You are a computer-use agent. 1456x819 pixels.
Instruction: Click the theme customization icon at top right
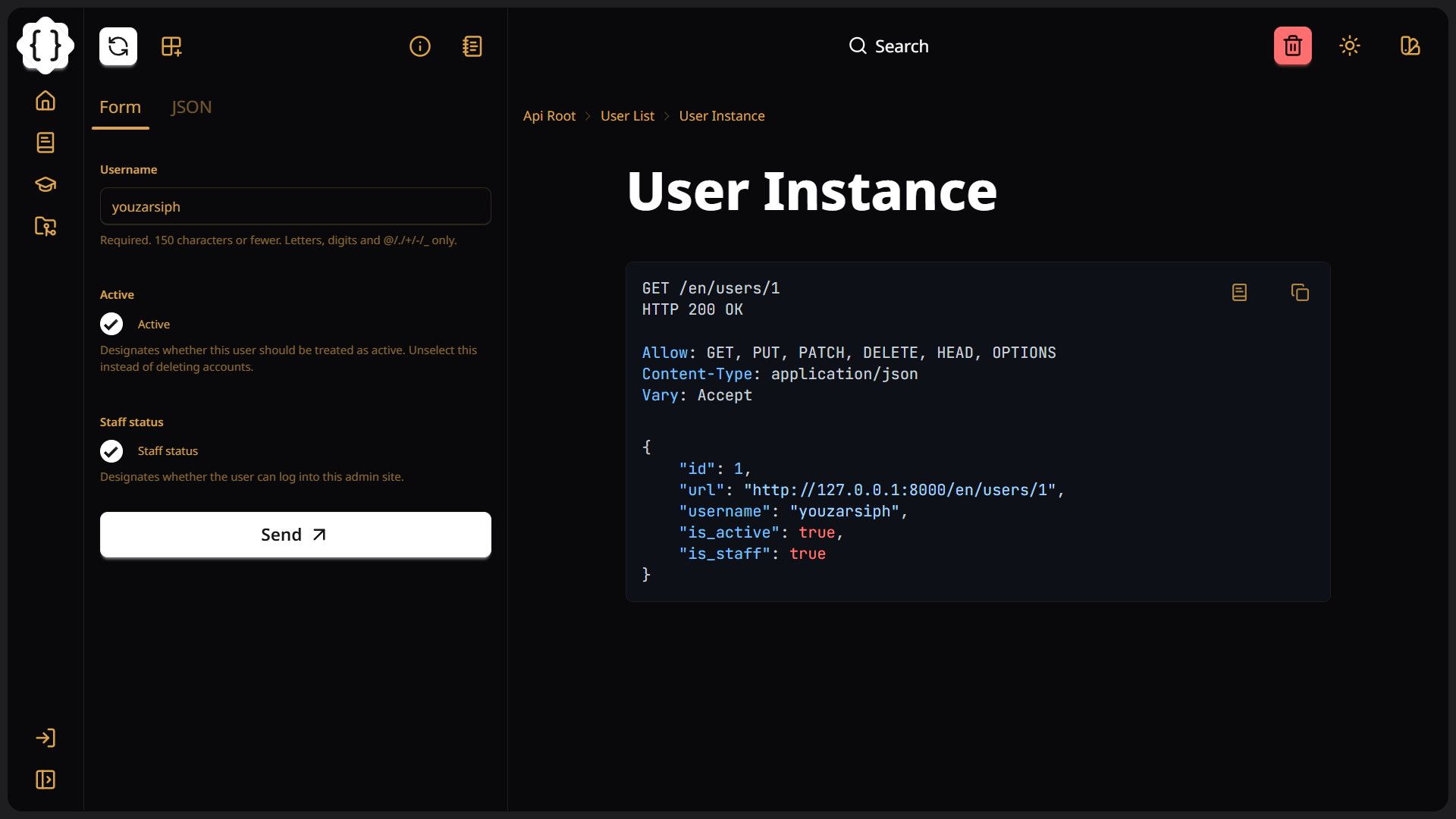click(1410, 46)
